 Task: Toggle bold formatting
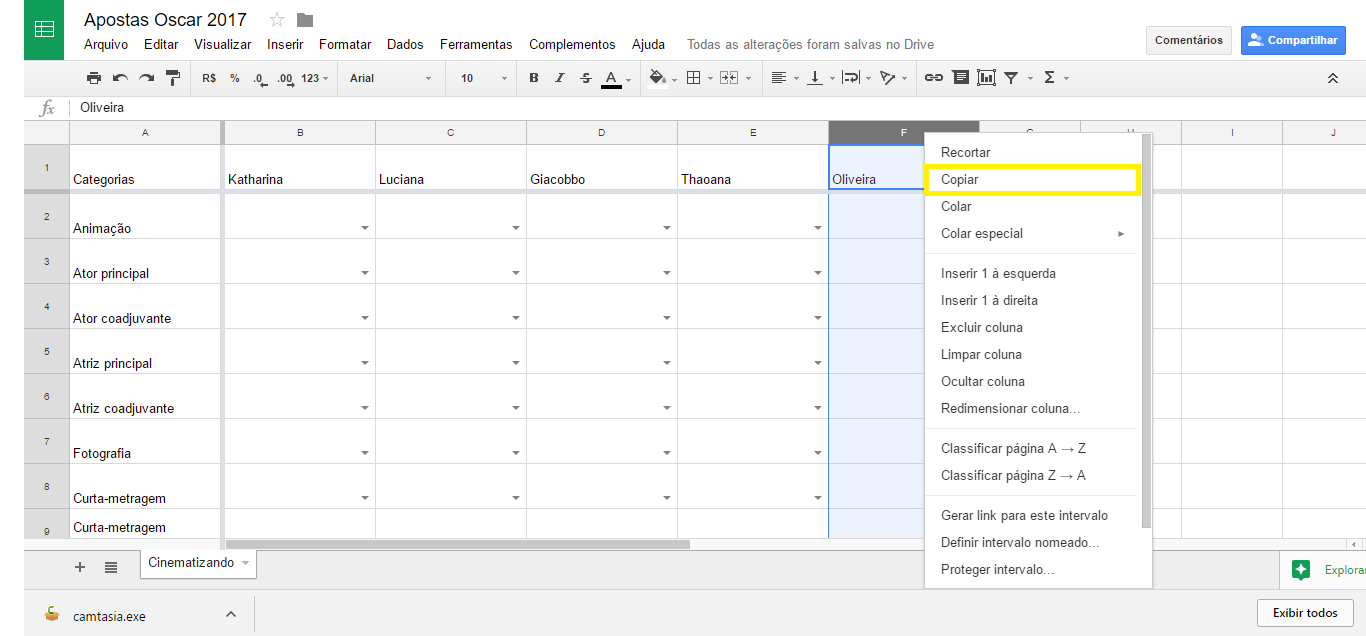[x=533, y=78]
